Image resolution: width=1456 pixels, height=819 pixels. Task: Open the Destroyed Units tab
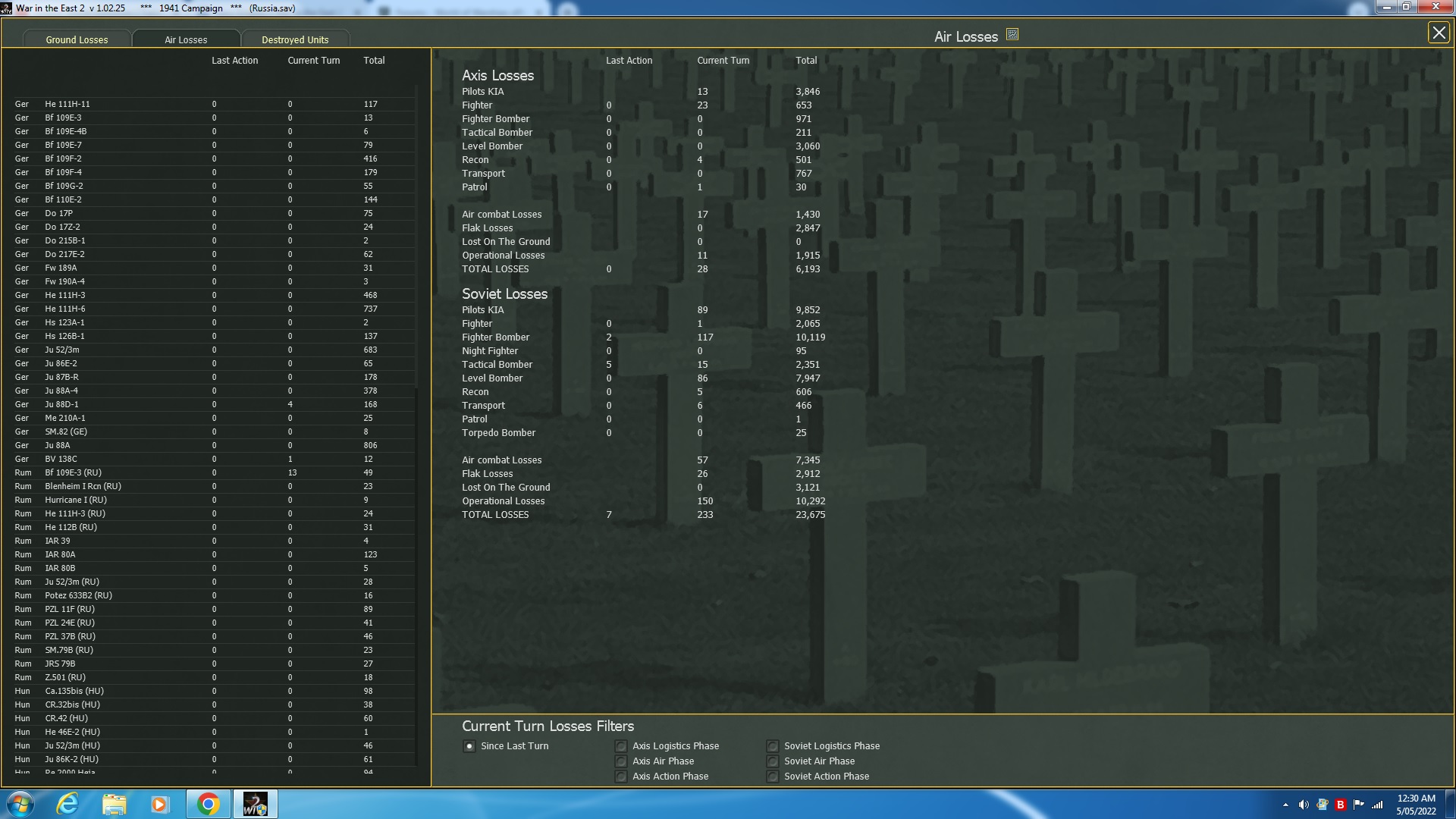(295, 39)
